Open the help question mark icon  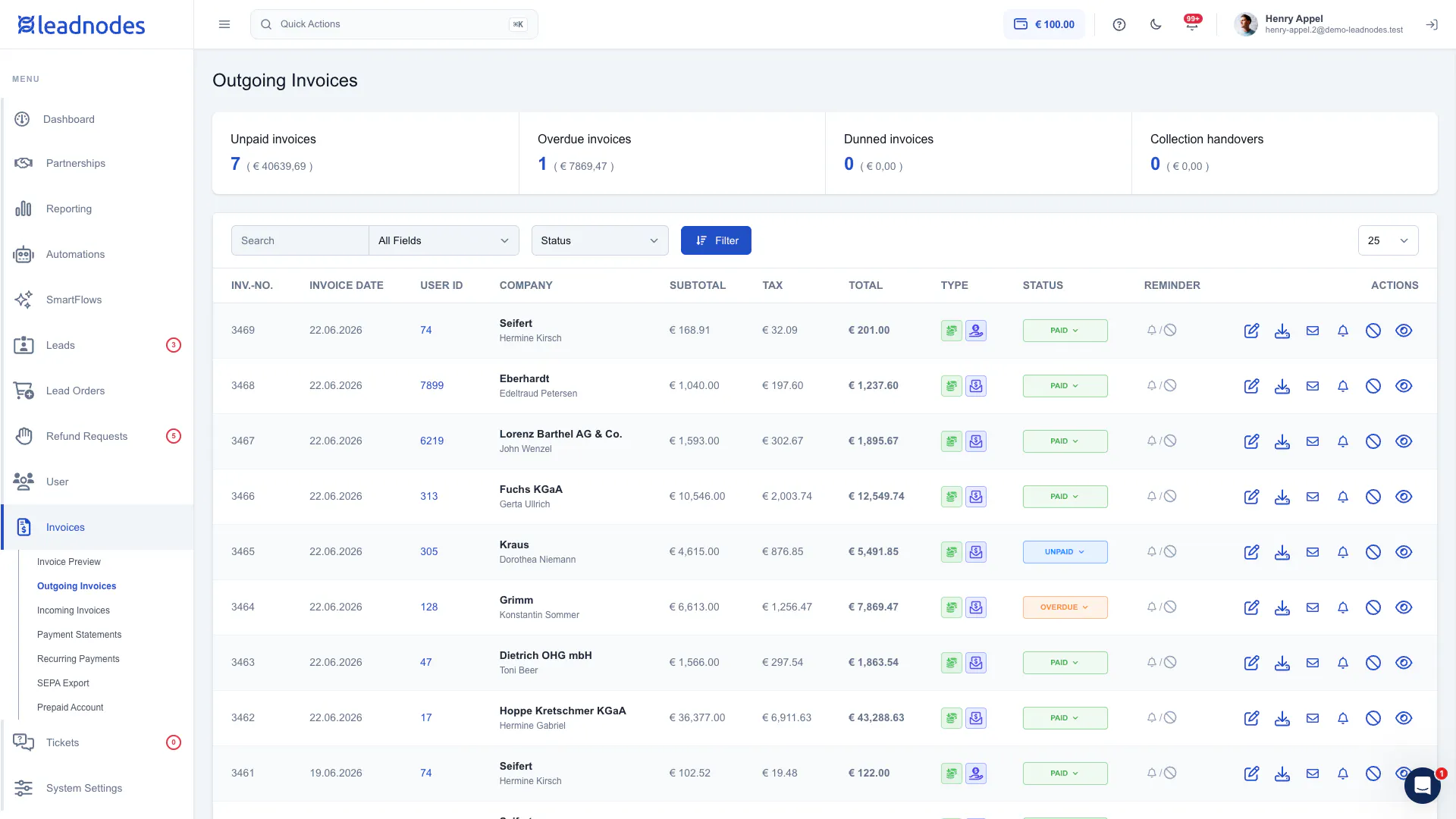[x=1119, y=24]
